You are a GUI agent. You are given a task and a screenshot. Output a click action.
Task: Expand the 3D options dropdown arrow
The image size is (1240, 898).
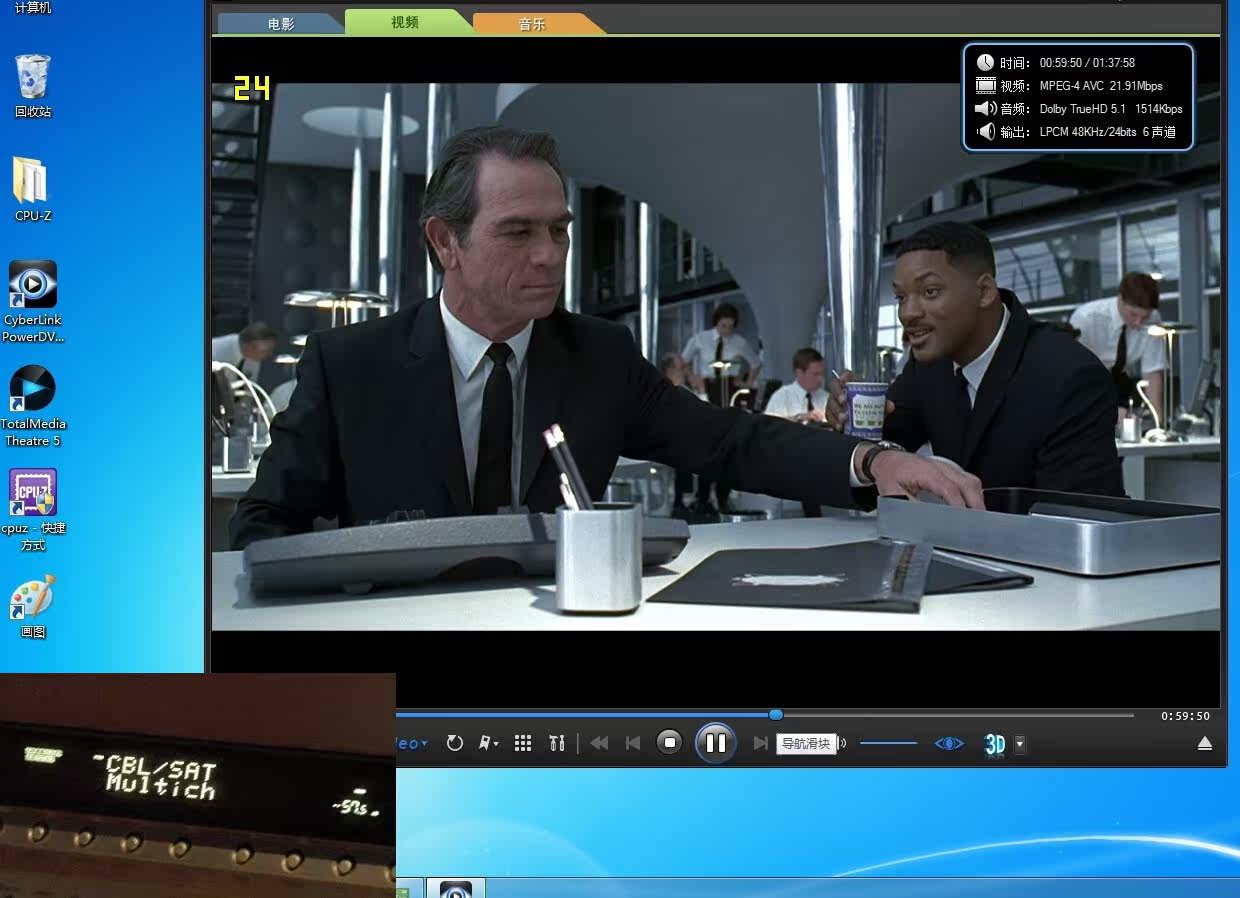(1019, 743)
